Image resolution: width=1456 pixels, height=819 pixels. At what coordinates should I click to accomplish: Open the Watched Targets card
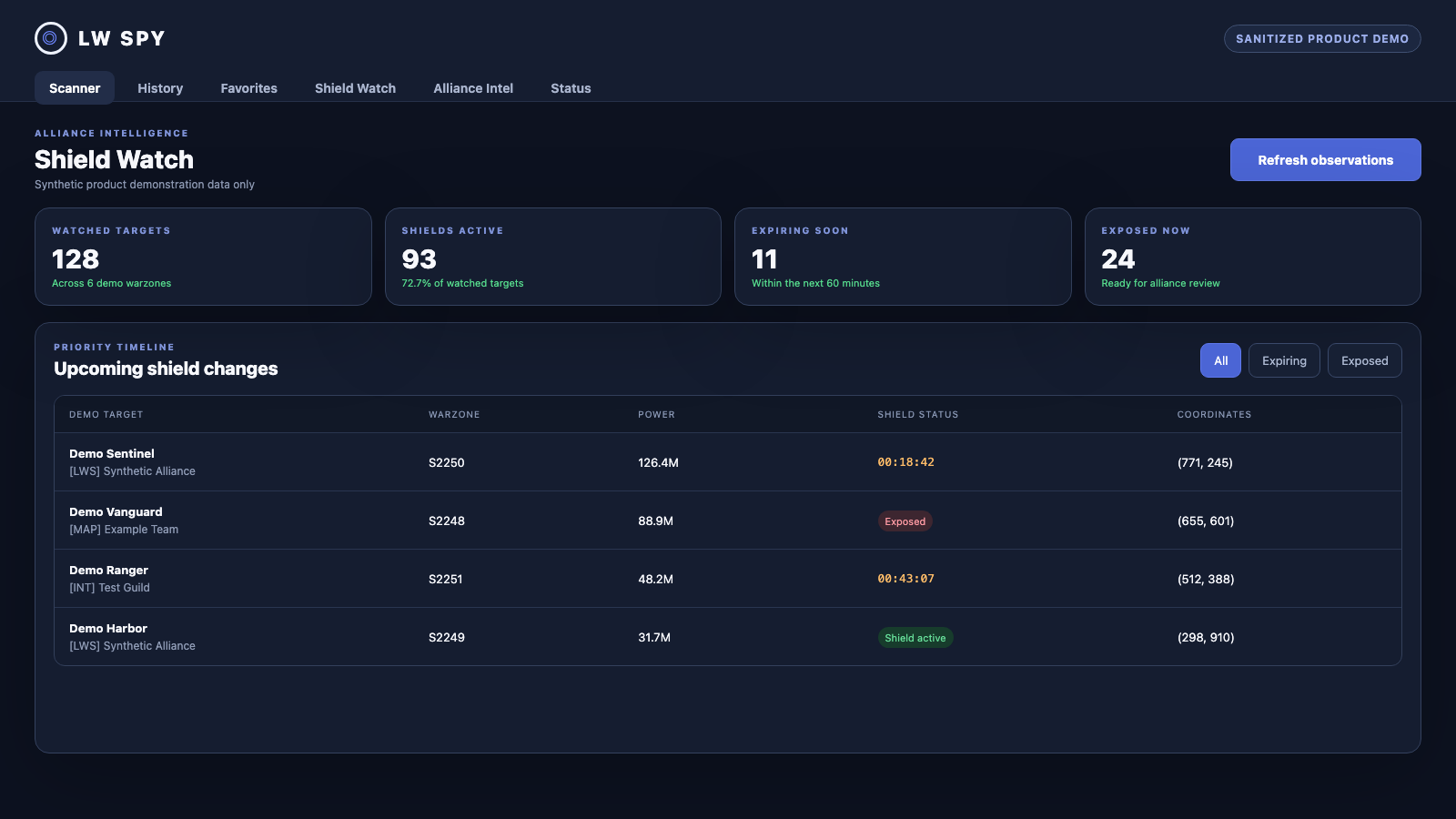point(203,257)
